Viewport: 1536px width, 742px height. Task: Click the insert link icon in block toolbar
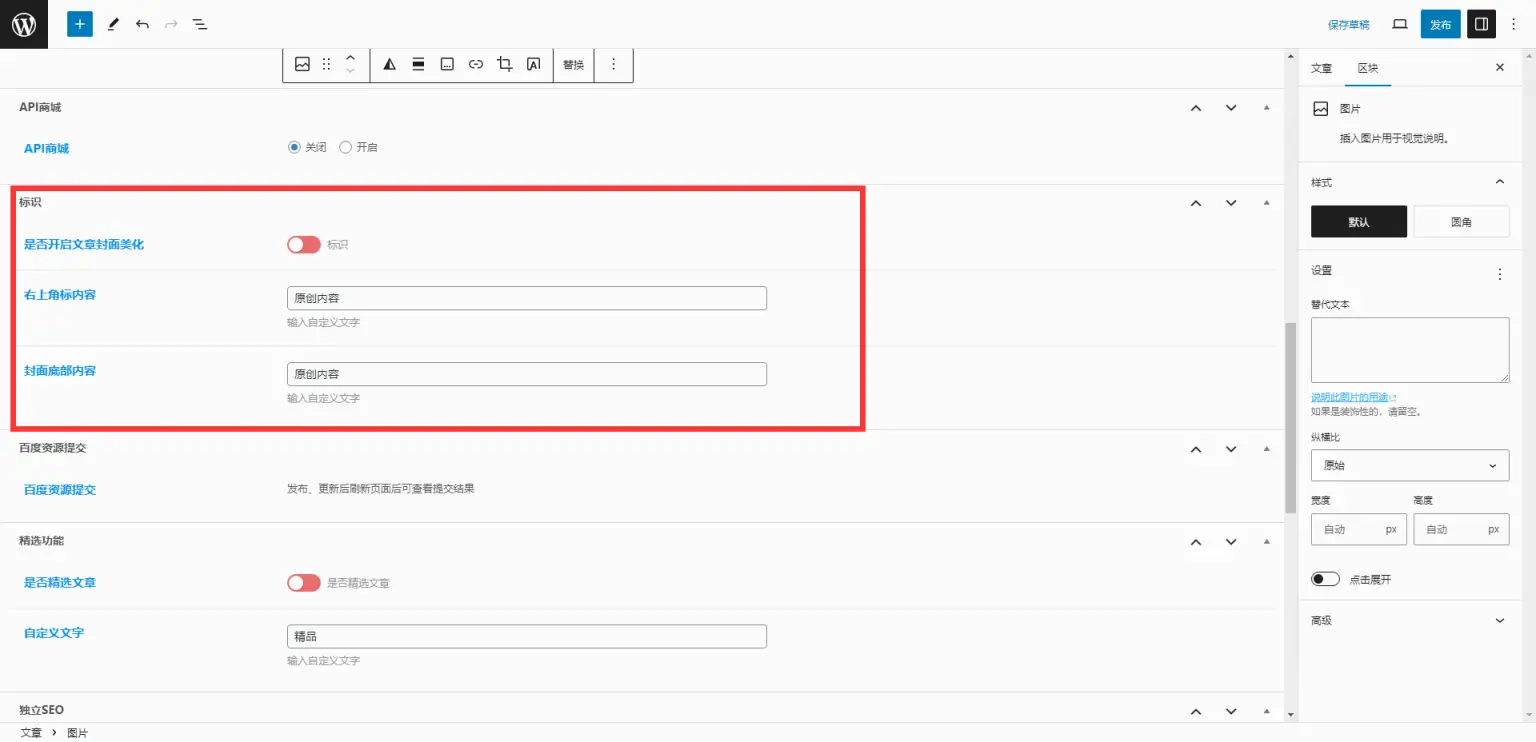point(476,64)
